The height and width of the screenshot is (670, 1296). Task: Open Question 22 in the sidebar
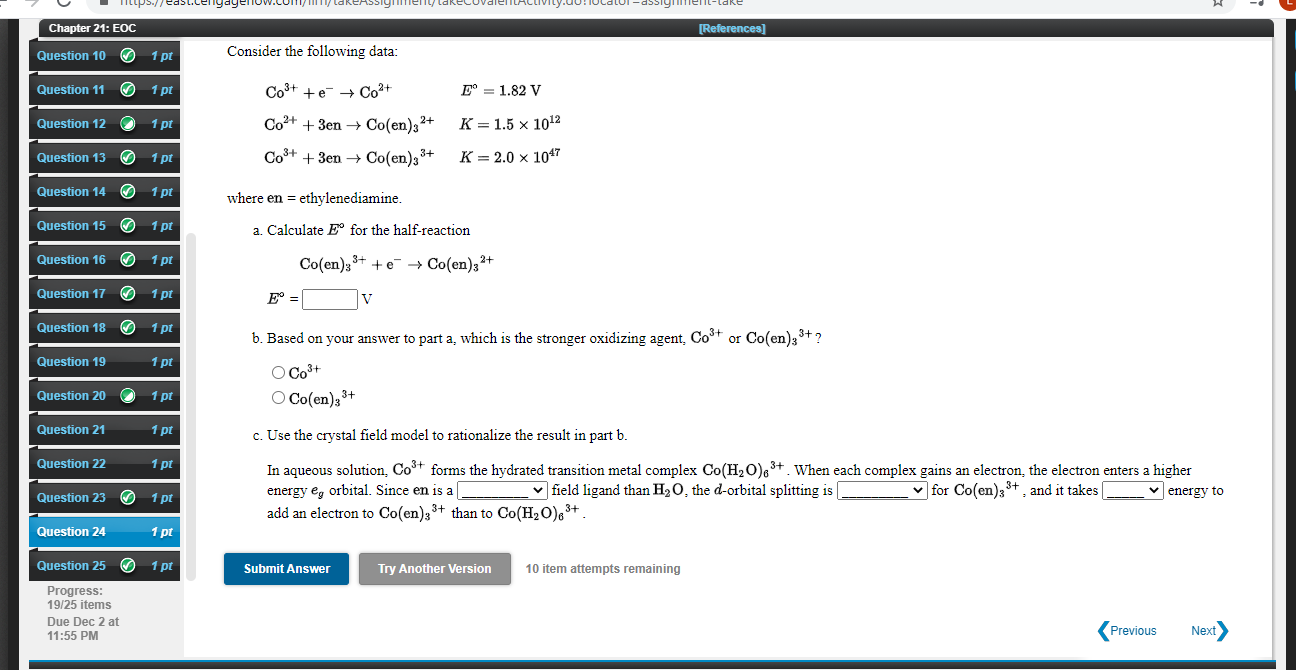[105, 464]
